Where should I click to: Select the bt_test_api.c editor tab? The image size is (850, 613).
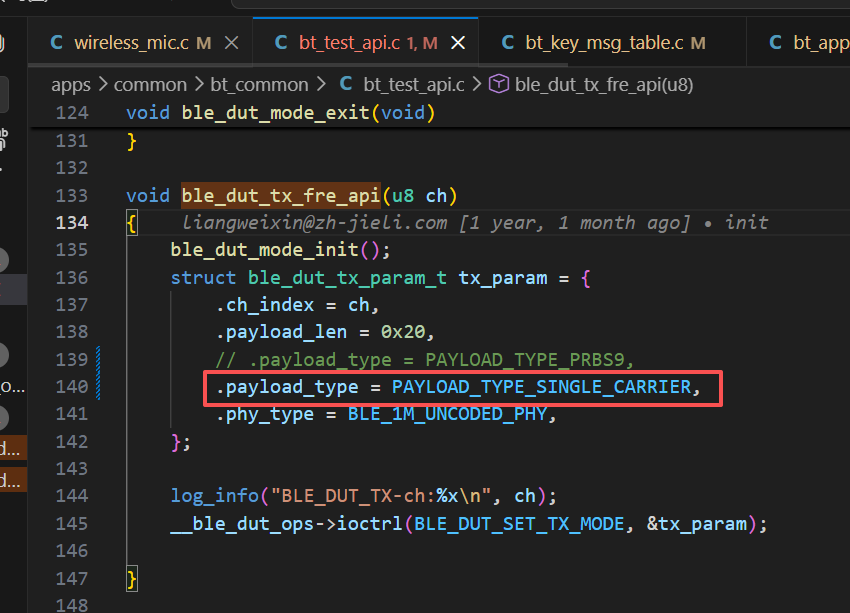pos(365,42)
